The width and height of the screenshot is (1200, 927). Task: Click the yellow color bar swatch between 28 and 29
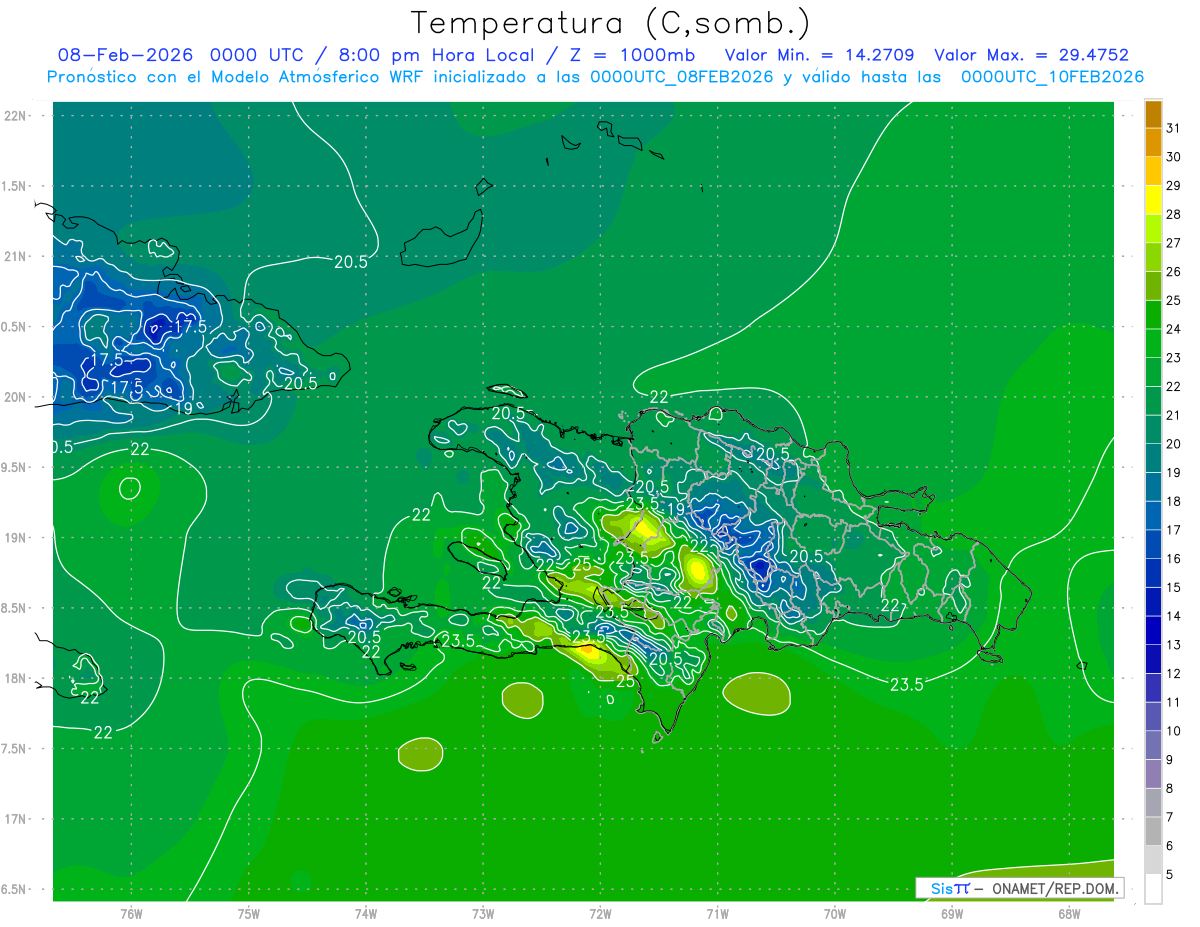1153,200
